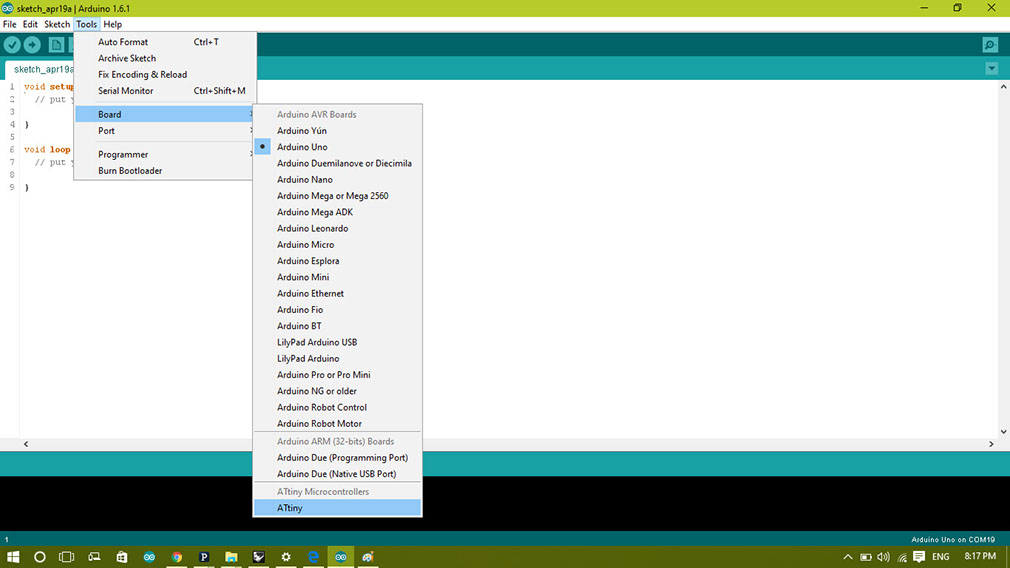The image size is (1010, 568).
Task: Click horizontal scrollbar right arrow
Action: tap(991, 444)
